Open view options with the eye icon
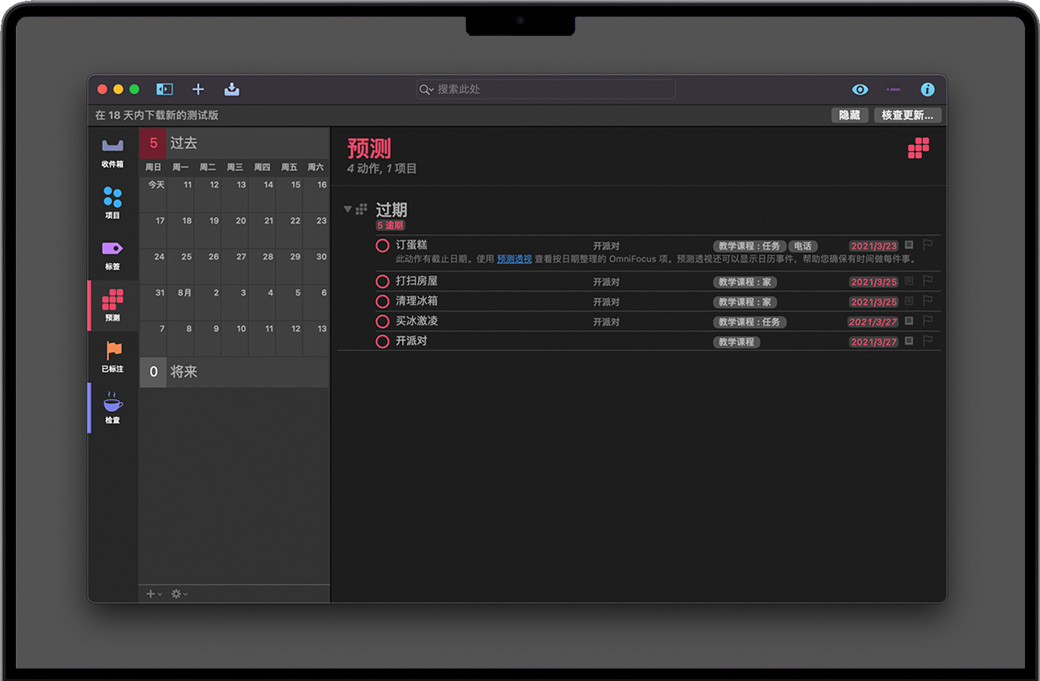The height and width of the screenshot is (681, 1040). (x=860, y=89)
